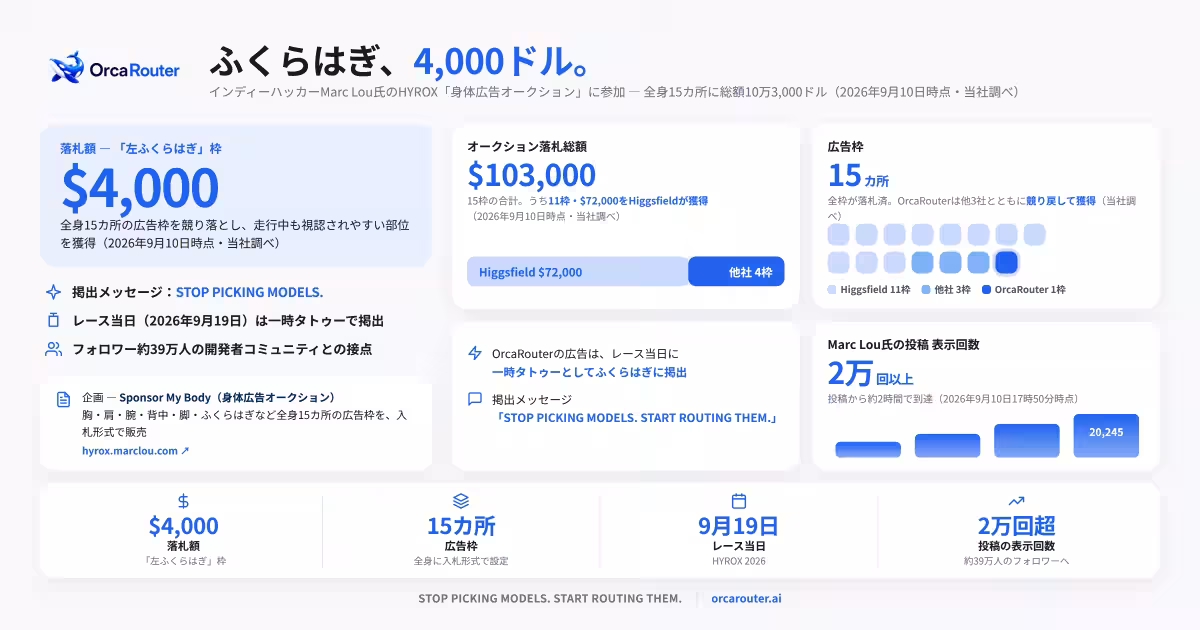Click the オークション落札総額 heading
1200x630 pixels.
(527, 146)
